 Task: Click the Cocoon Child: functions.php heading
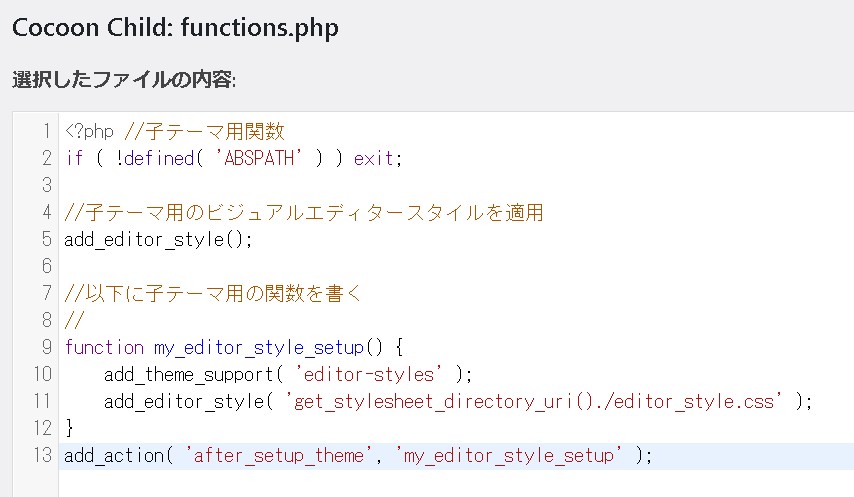tap(175, 28)
